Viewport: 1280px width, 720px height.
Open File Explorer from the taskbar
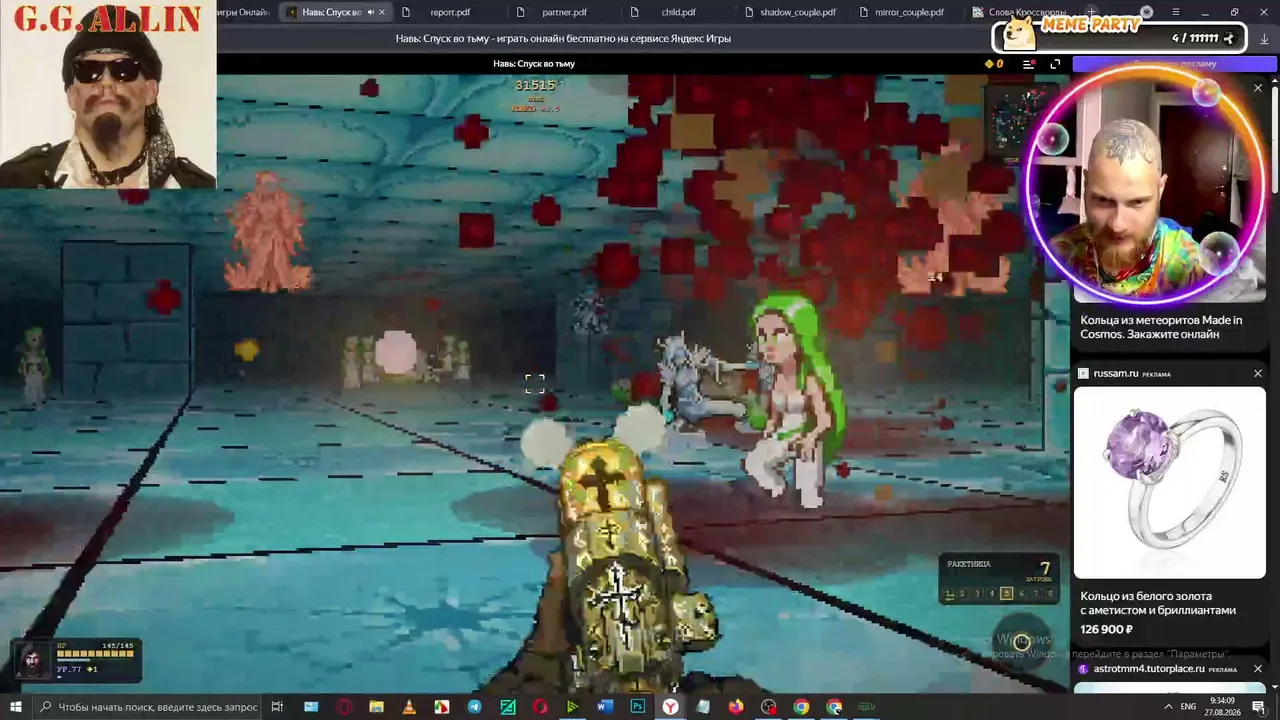376,707
